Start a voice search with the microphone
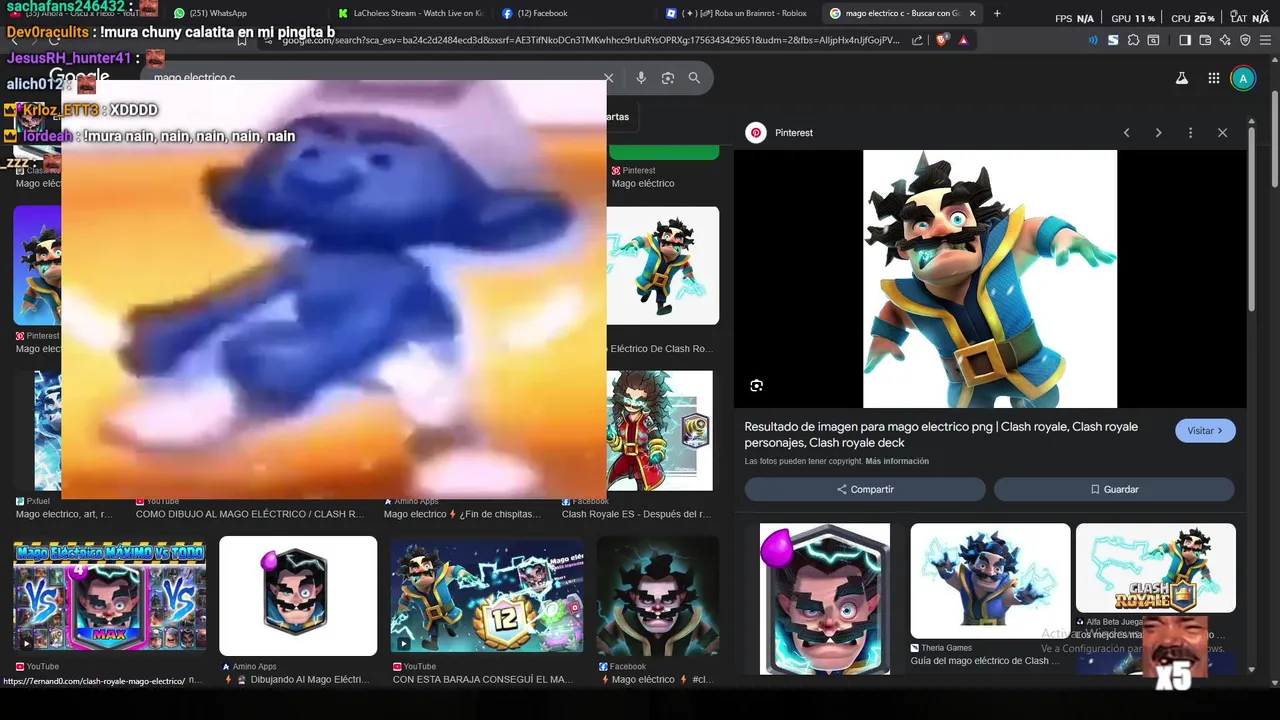1280x720 pixels. [641, 78]
